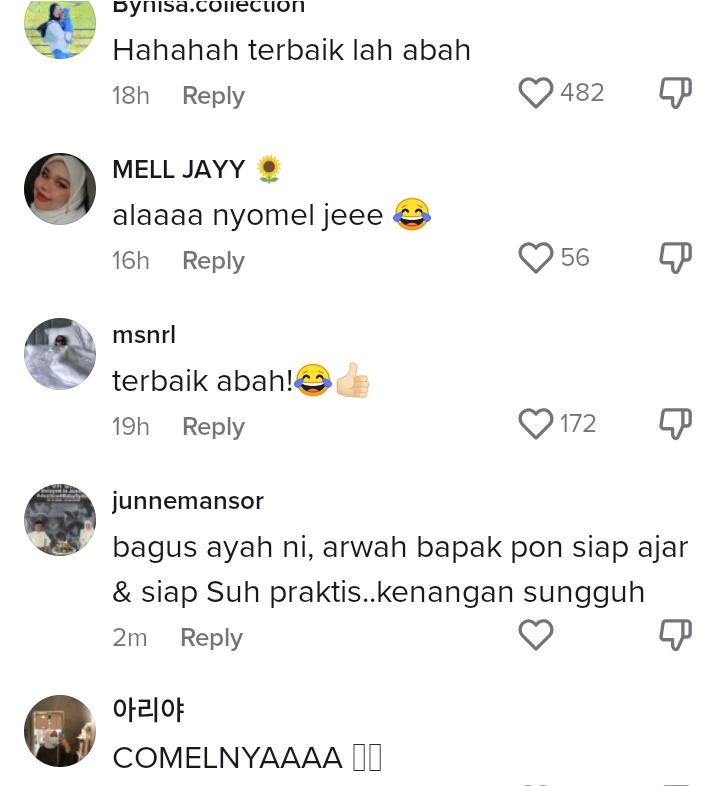Like msnrl's 'terbaik abah!' comment
Image resolution: width=720 pixels, height=786 pixels.
[x=535, y=424]
